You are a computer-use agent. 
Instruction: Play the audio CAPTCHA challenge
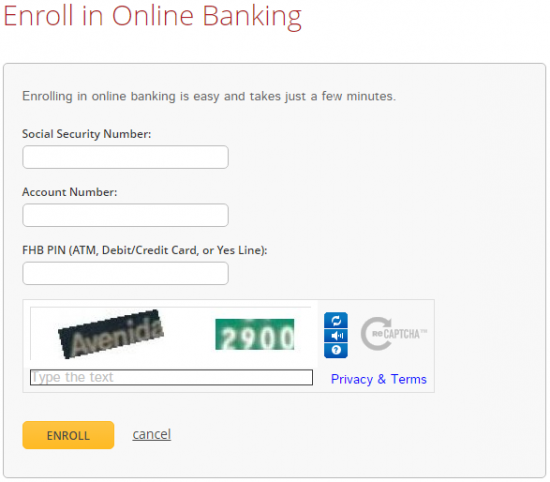click(x=336, y=336)
